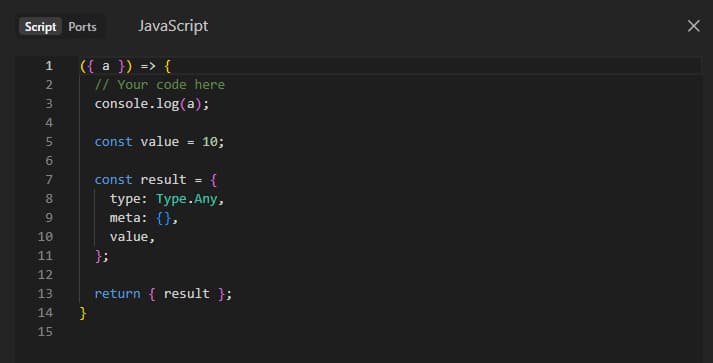
Task: Click the JavaScript title label
Action: tap(173, 26)
